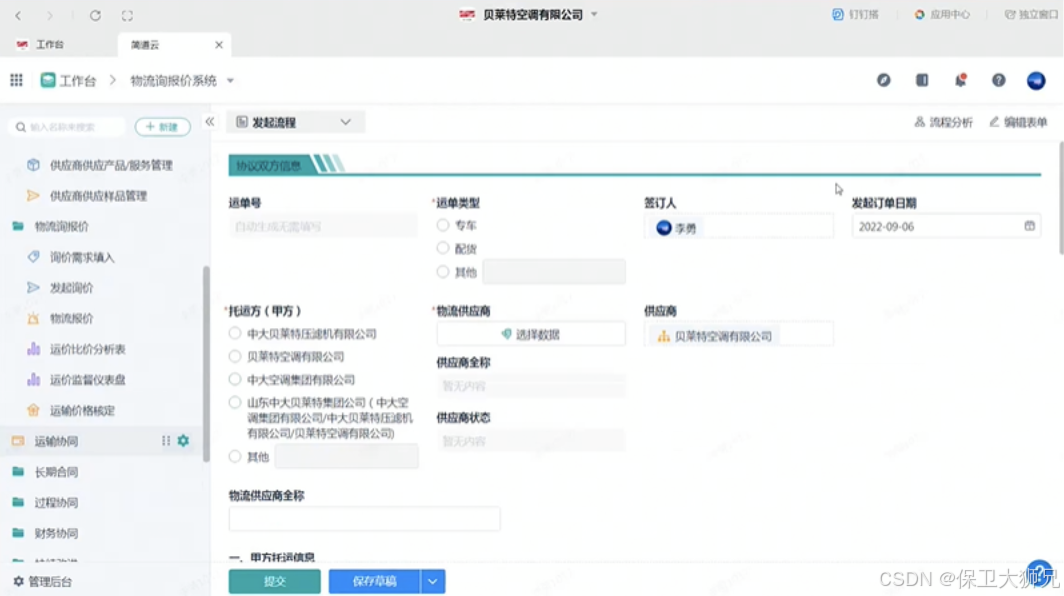Select 贝莱特空调有限公司 as shipper

235,356
